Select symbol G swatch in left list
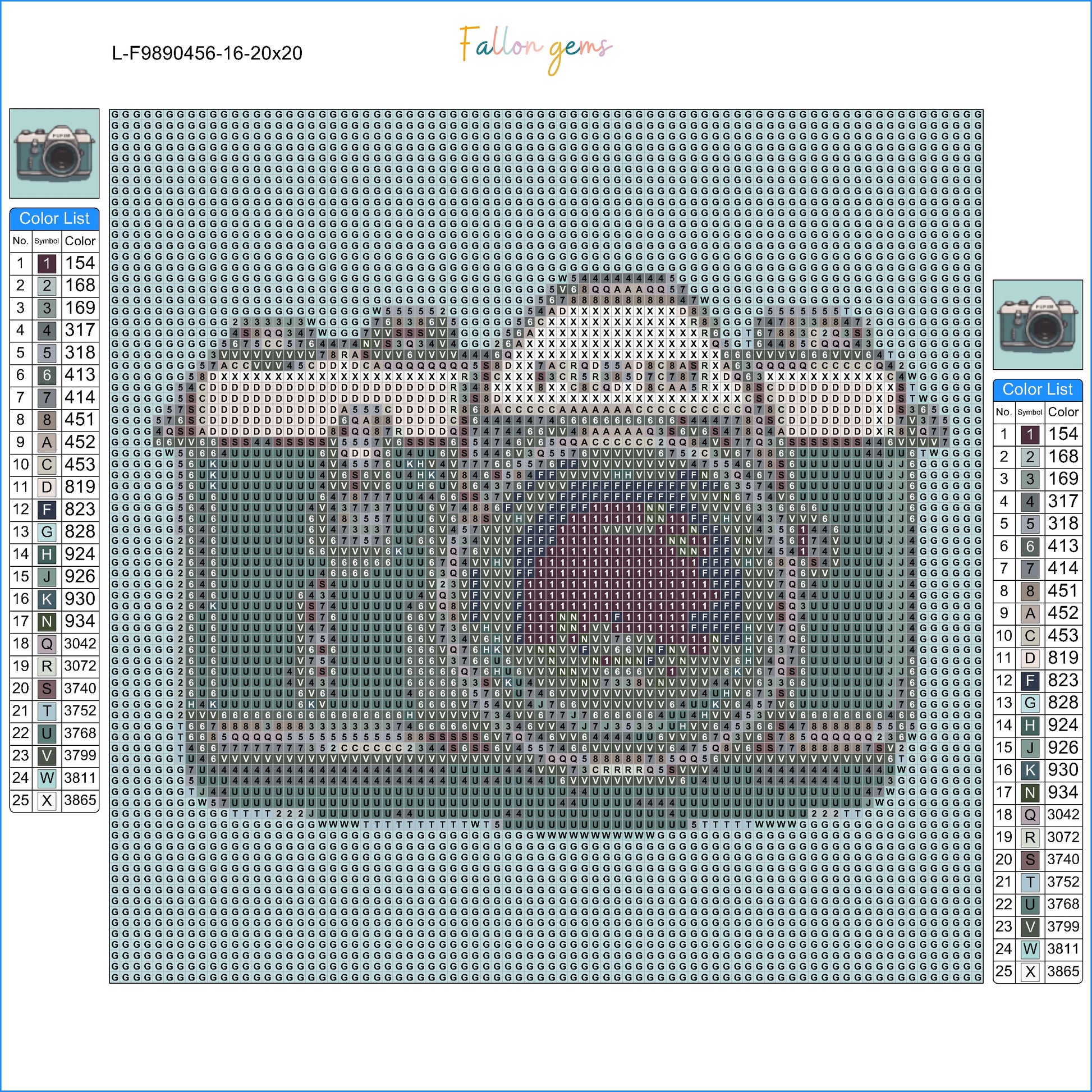 [47, 532]
